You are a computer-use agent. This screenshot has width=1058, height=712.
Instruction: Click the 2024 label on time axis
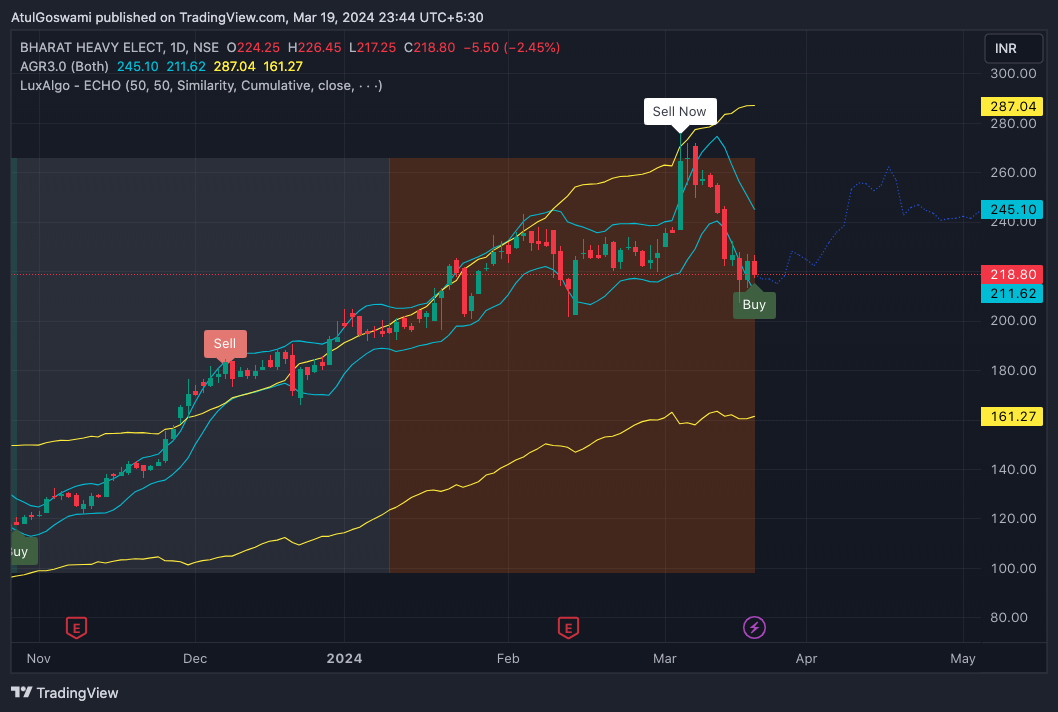[344, 659]
